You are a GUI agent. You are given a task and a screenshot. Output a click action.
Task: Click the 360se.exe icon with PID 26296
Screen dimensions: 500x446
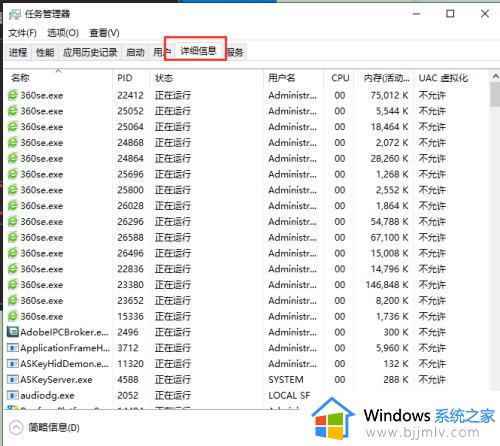click(13, 221)
